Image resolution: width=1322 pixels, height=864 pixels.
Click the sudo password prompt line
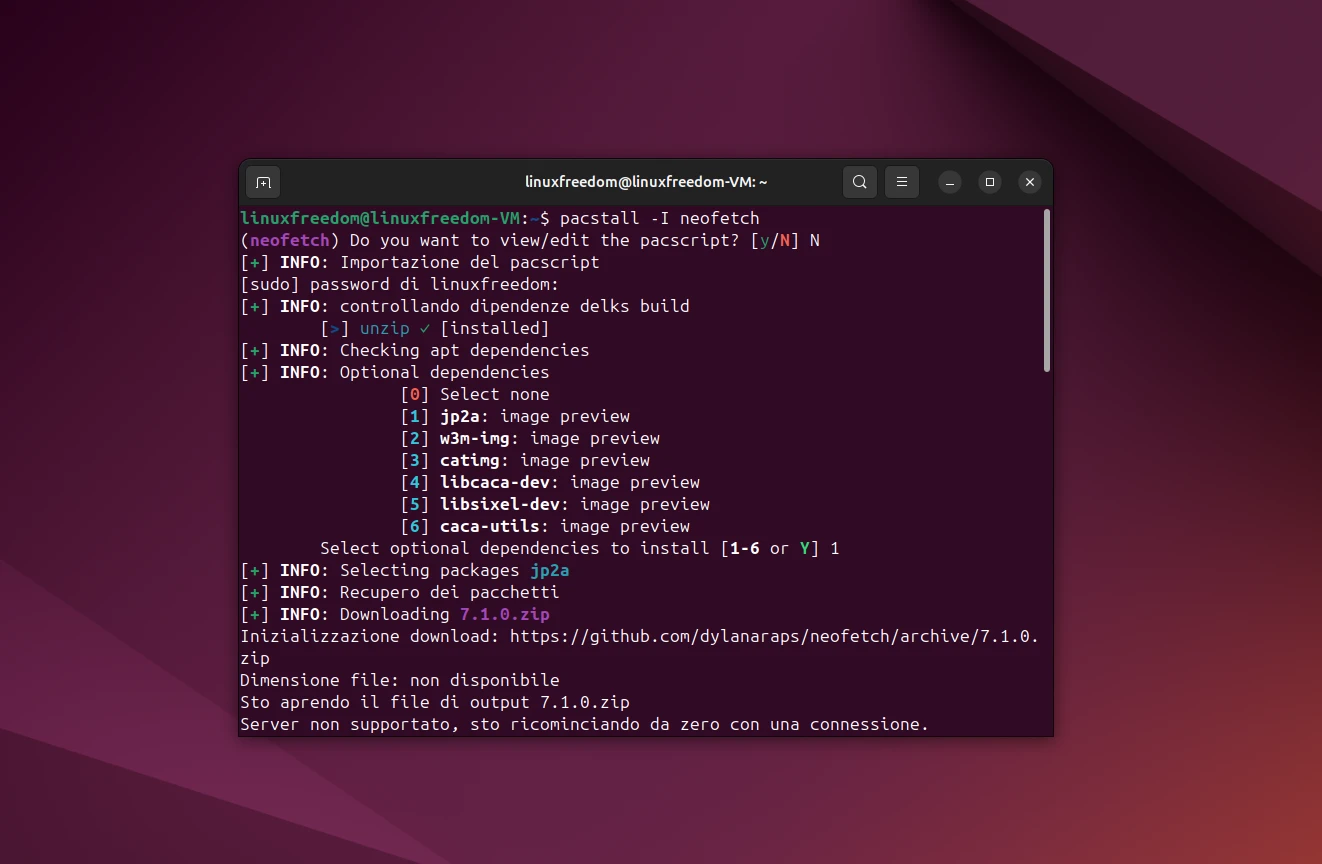click(400, 284)
